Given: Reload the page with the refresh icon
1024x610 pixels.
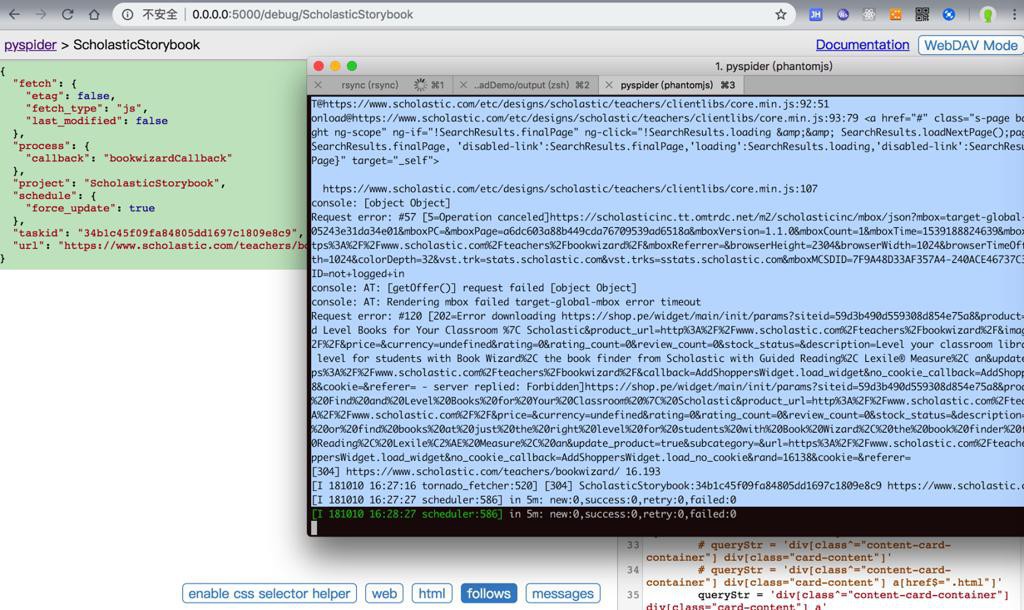Looking at the screenshot, I should tap(67, 14).
